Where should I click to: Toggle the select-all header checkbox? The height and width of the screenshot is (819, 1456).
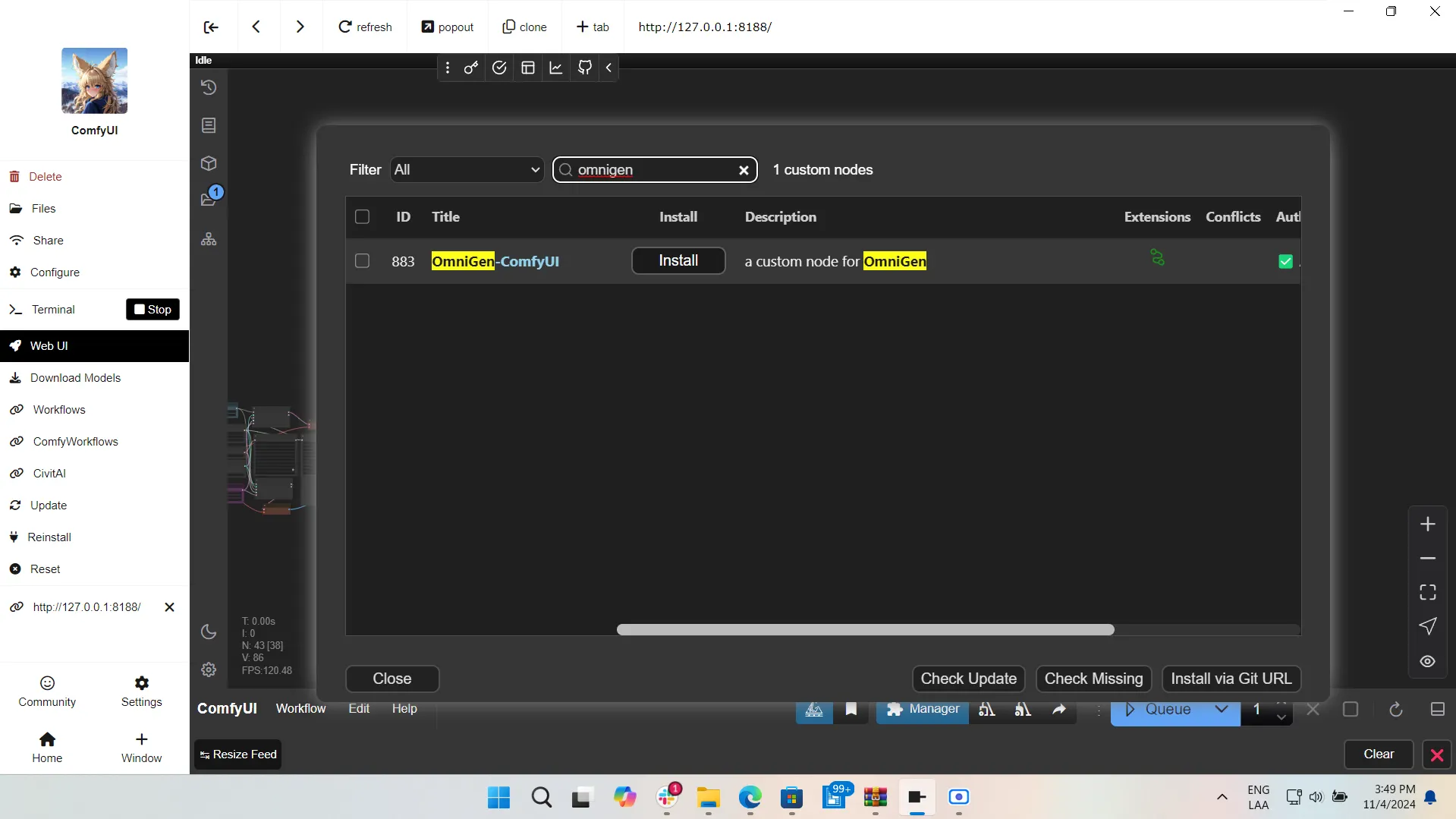(362, 217)
